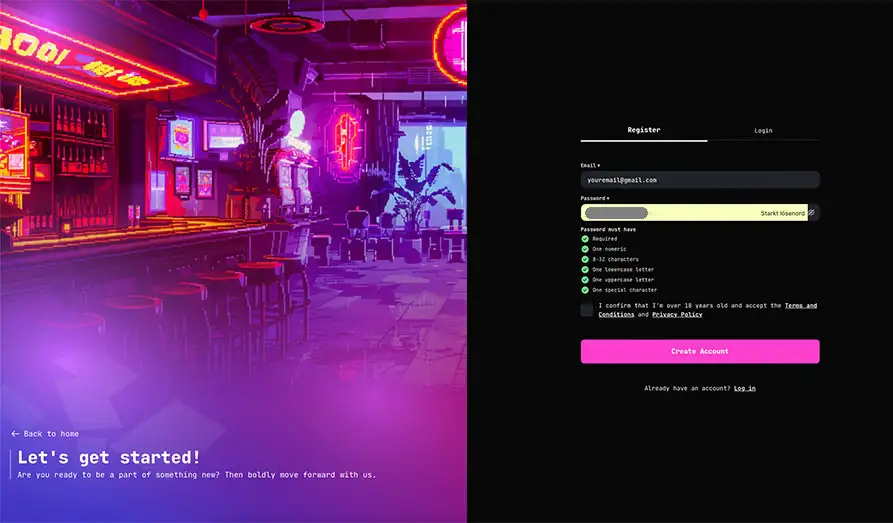The image size is (893, 523).
Task: Open the Privacy Policy link
Action: point(677,315)
